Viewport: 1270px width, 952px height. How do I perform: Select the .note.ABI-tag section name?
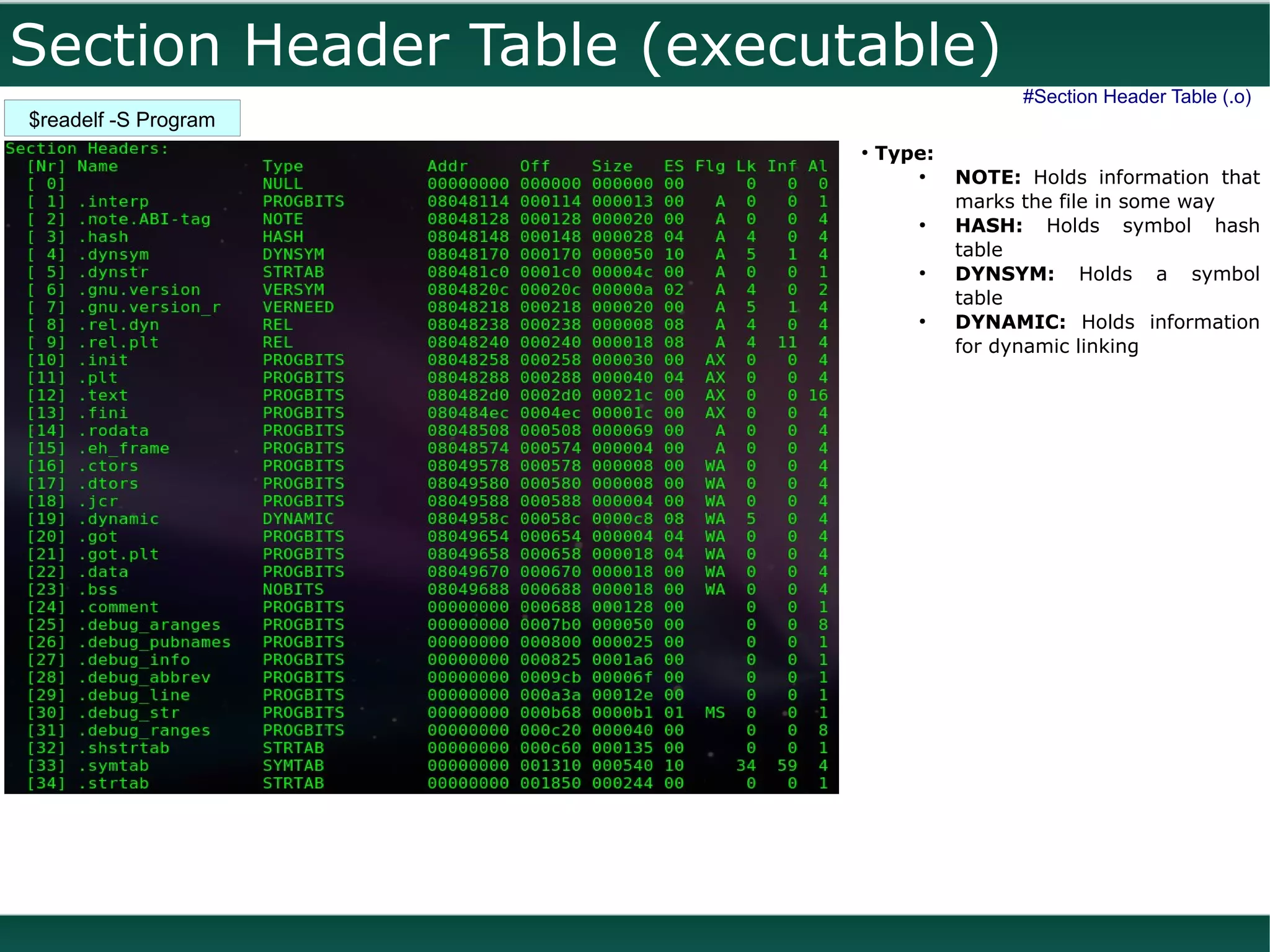[x=144, y=219]
